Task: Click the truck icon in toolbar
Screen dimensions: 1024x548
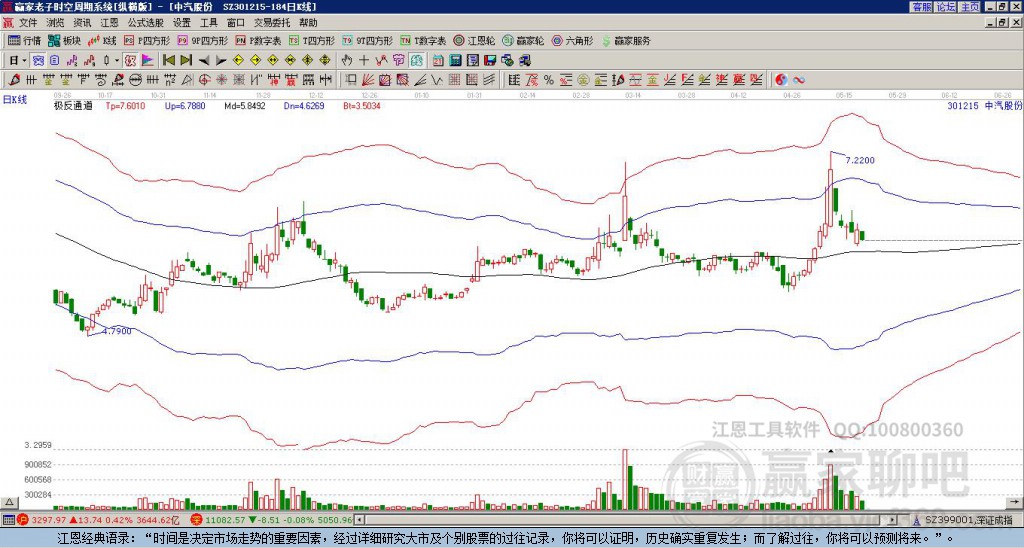Action: pyautogui.click(x=525, y=61)
